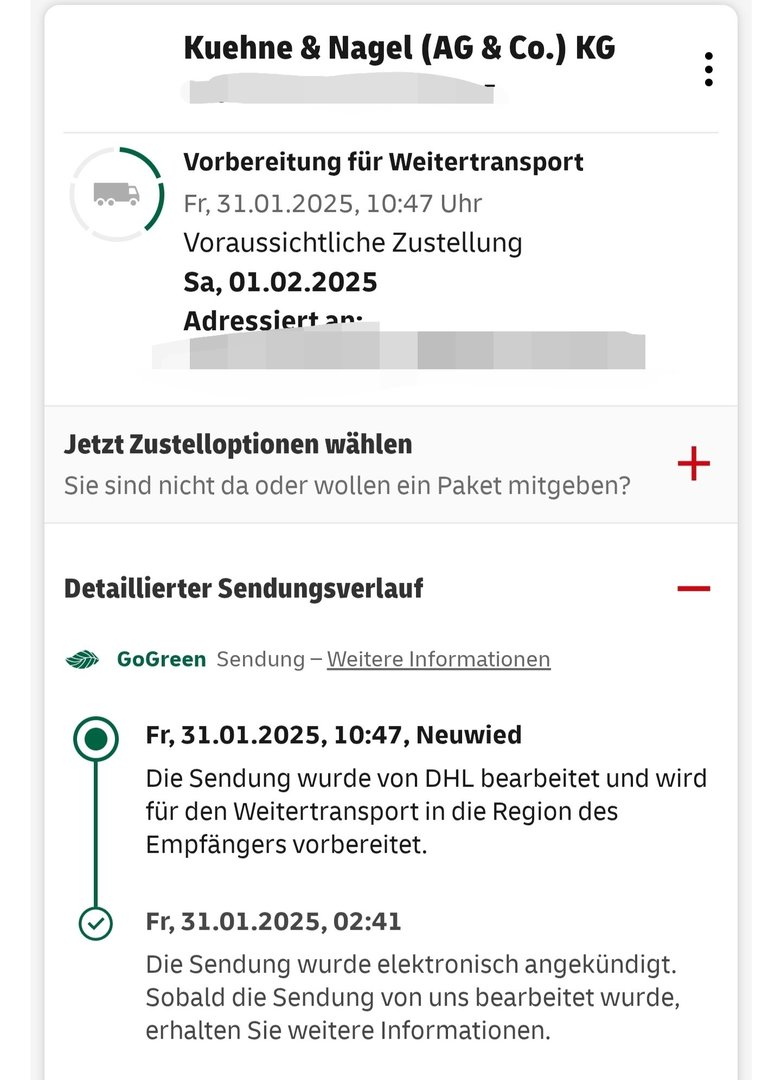Tap the Kuehne & Nagel sender title
The height and width of the screenshot is (1080, 781).
pos(399,48)
